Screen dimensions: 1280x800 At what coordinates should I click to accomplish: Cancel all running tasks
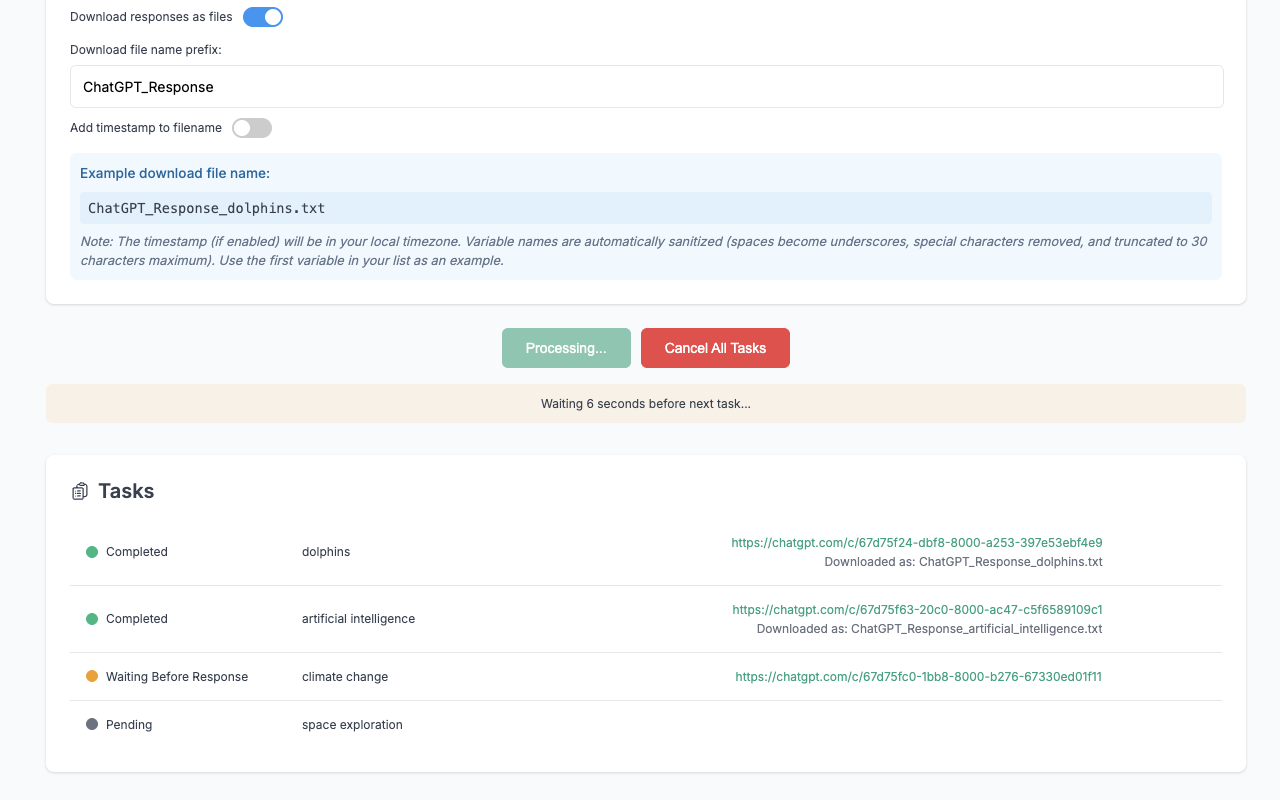[715, 348]
